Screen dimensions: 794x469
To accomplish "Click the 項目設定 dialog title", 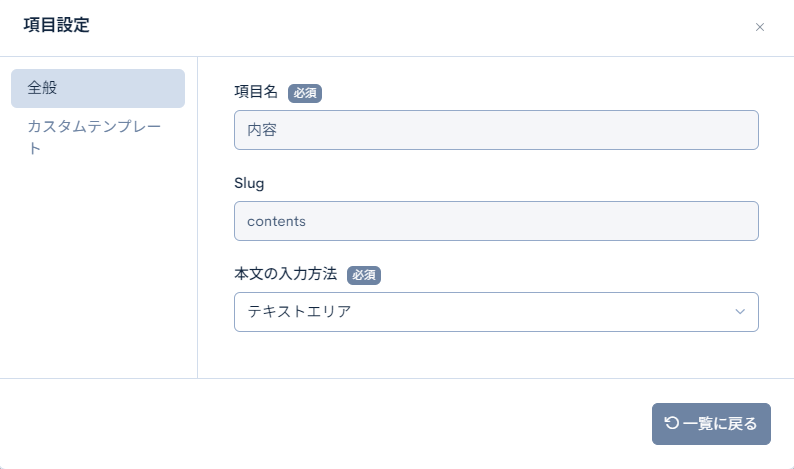I will coord(56,26).
